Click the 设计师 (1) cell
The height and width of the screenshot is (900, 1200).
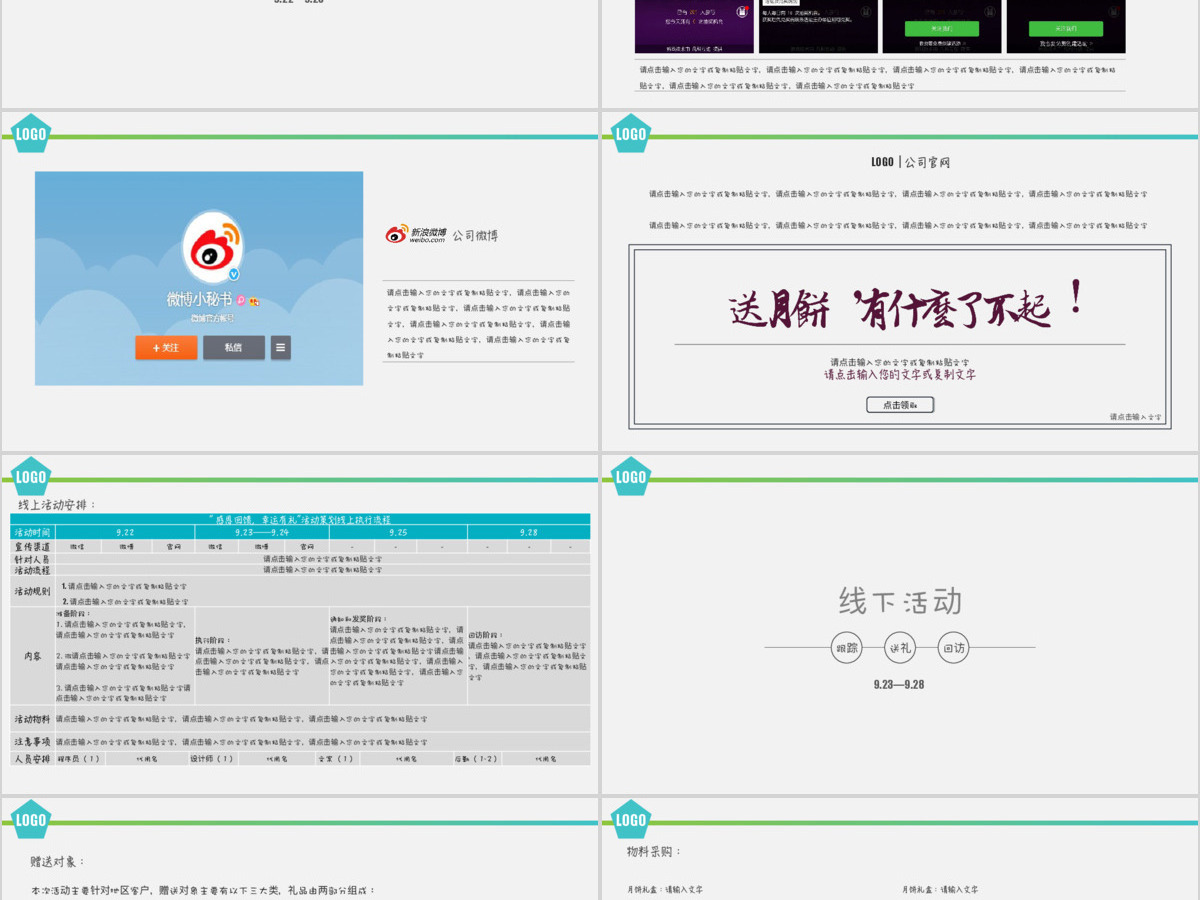[213, 759]
